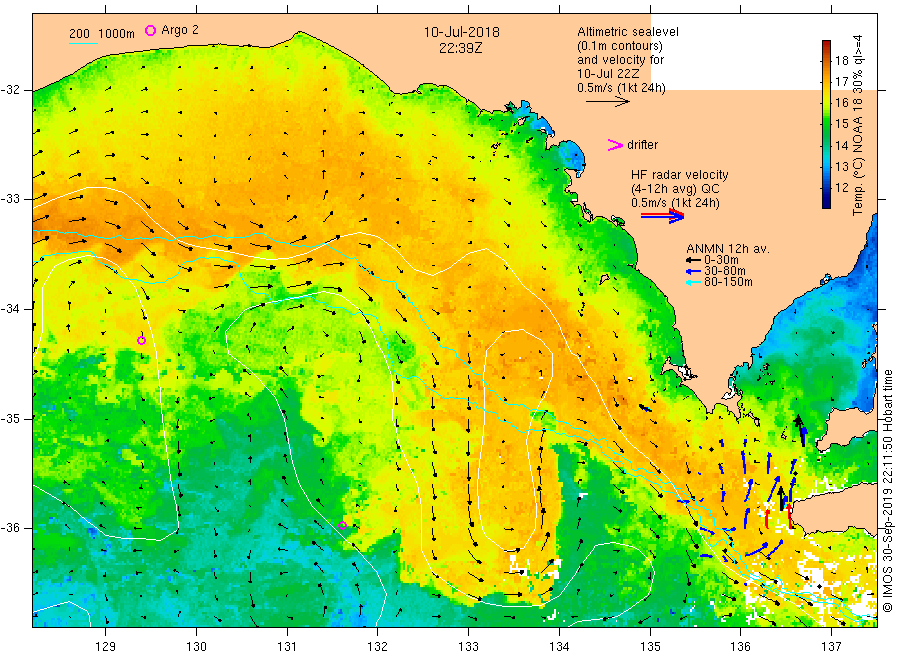Image resolution: width=900 pixels, height=660 pixels.
Task: Click '0.5m/s (1kt 24h)' under altimetric legend
Action: point(621,88)
